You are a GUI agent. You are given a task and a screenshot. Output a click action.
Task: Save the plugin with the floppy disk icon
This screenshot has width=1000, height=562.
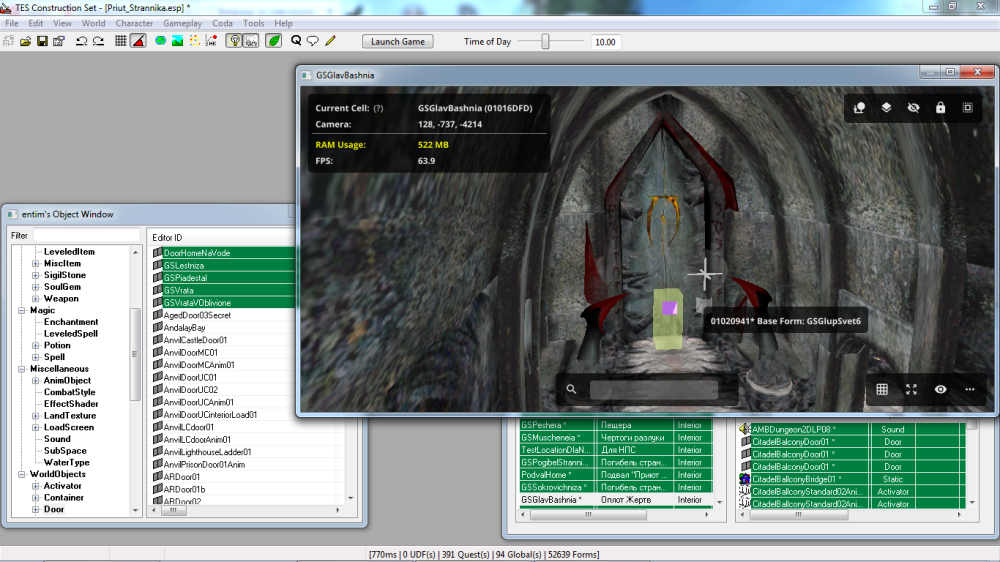coord(42,41)
